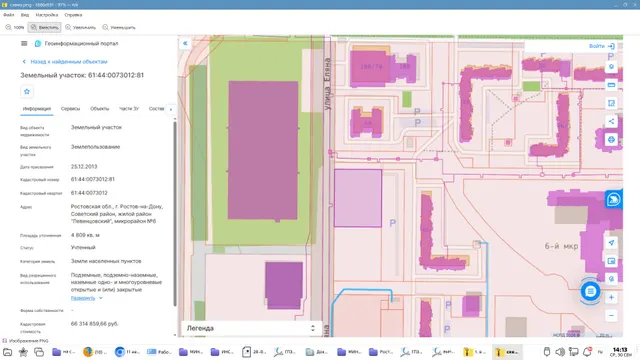
Task: Open the globe basemap icon
Action: coord(611,140)
